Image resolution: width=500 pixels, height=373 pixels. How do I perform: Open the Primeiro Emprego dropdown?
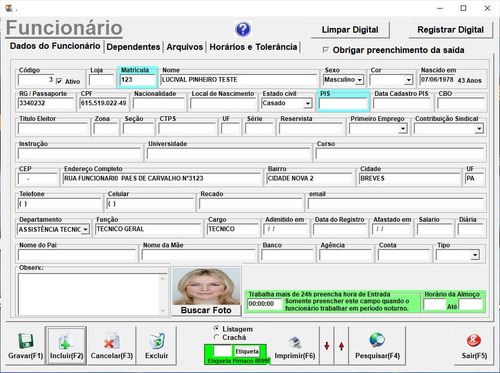[x=403, y=129]
